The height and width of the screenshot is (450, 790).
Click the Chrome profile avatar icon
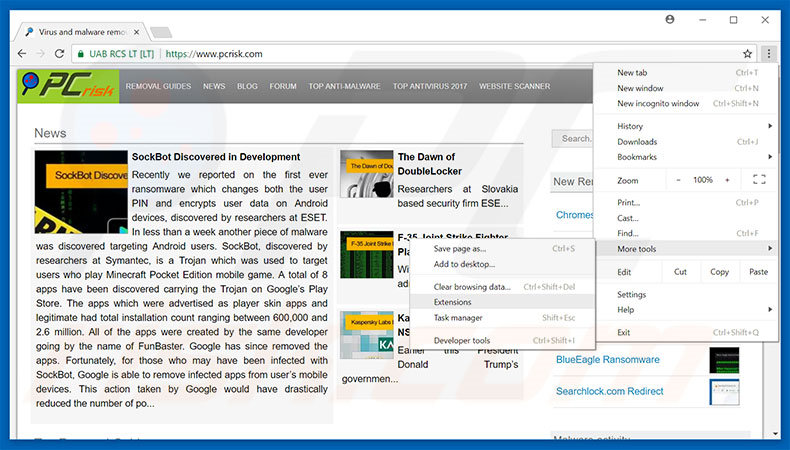pos(670,20)
